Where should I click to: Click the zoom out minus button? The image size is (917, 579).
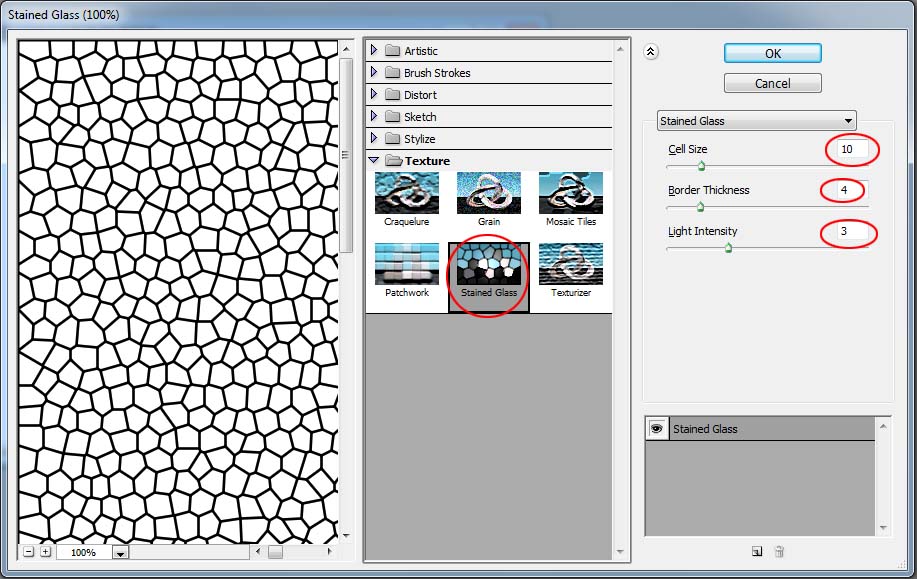tap(28, 552)
